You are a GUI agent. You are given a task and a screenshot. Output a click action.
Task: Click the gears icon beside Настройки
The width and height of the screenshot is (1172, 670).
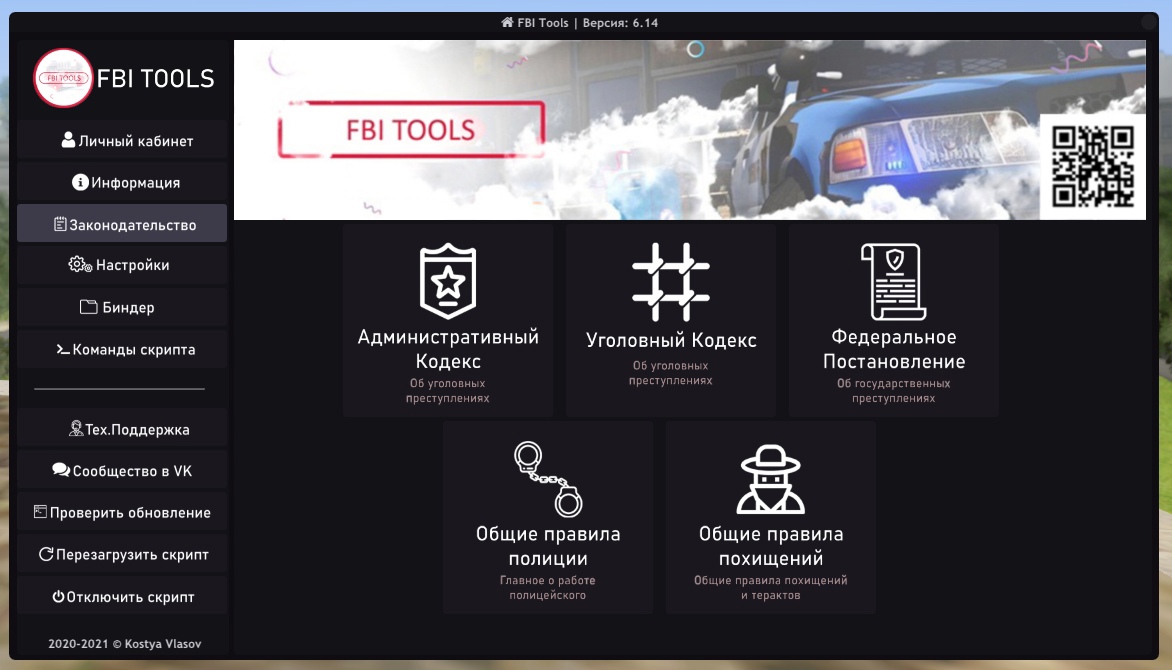(x=80, y=265)
